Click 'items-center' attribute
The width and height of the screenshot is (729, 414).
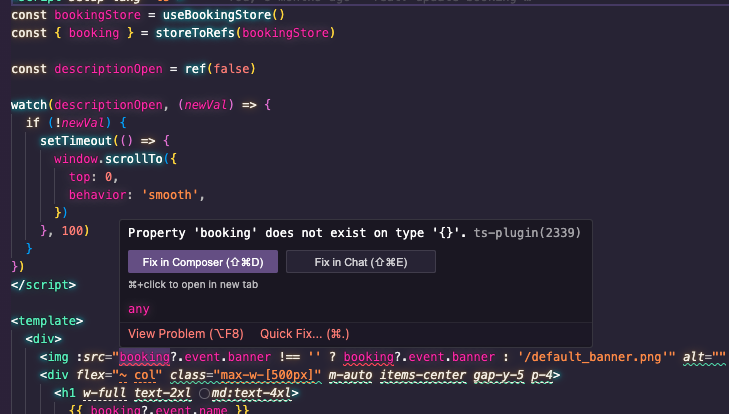coord(423,375)
